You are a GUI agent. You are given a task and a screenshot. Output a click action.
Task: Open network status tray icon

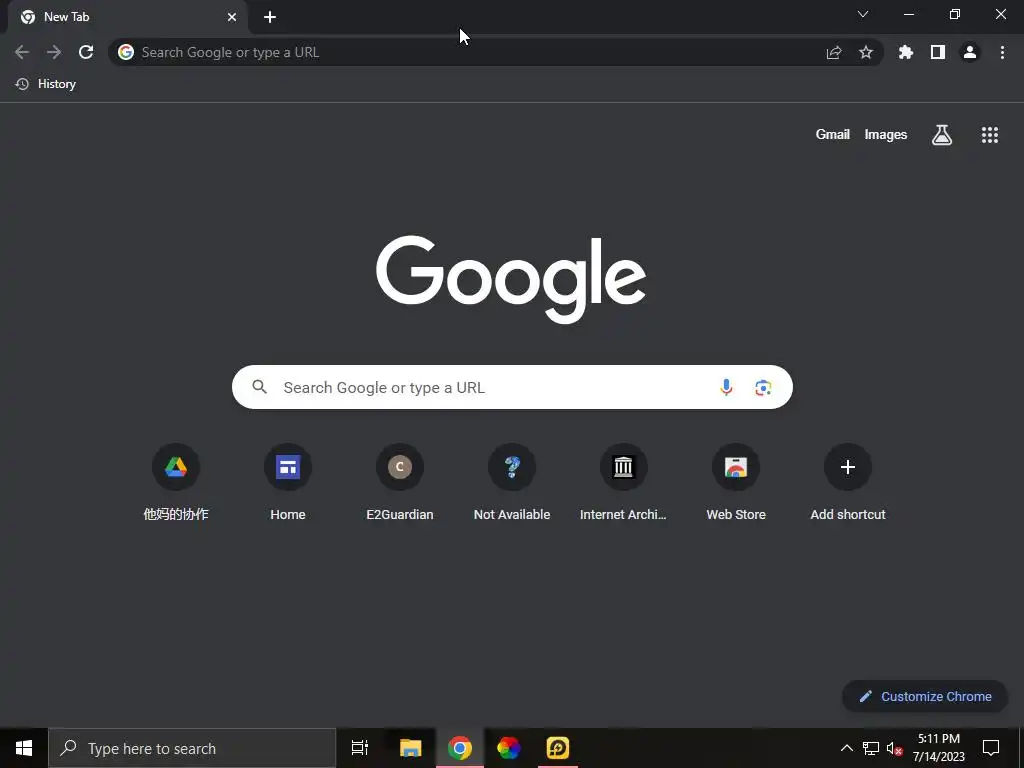point(871,748)
